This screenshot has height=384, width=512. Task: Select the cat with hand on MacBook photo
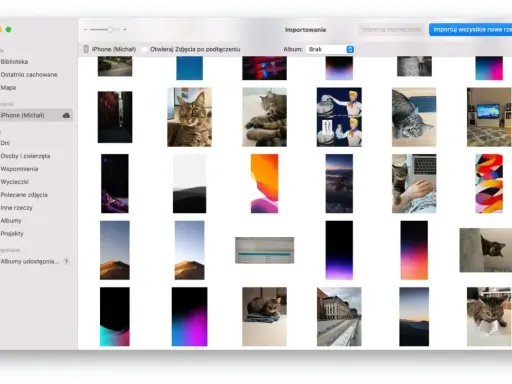click(x=414, y=183)
